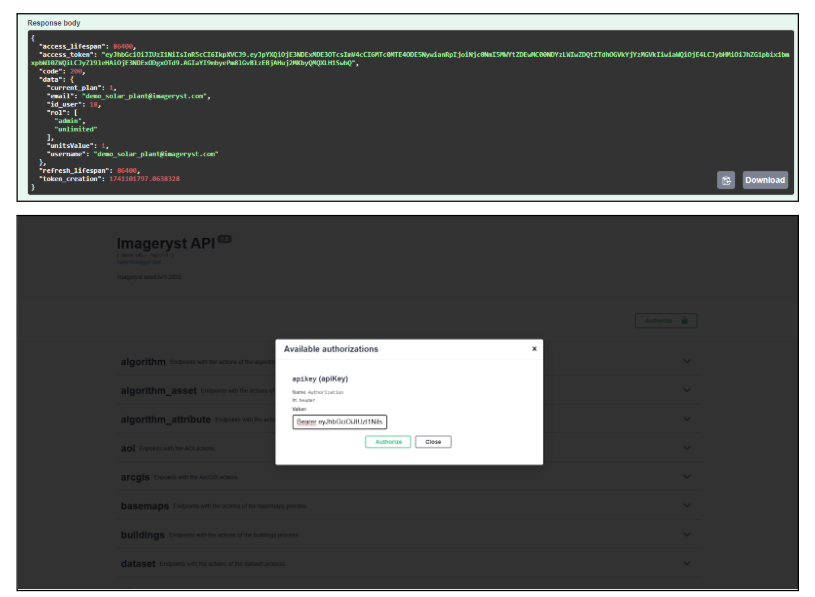The width and height of the screenshot is (815, 597).
Task: Select the buildings endpoint group title
Action: [x=142, y=535]
